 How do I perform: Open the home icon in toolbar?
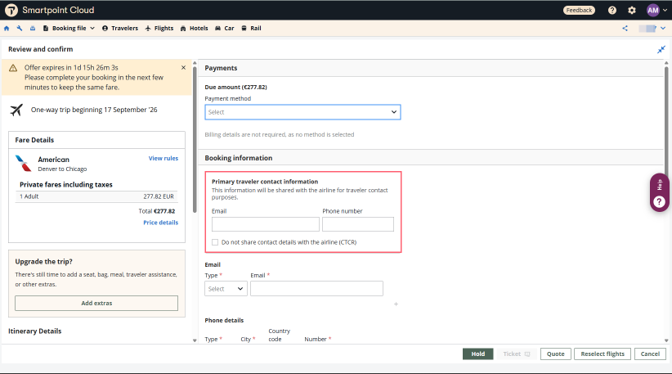(x=6, y=28)
